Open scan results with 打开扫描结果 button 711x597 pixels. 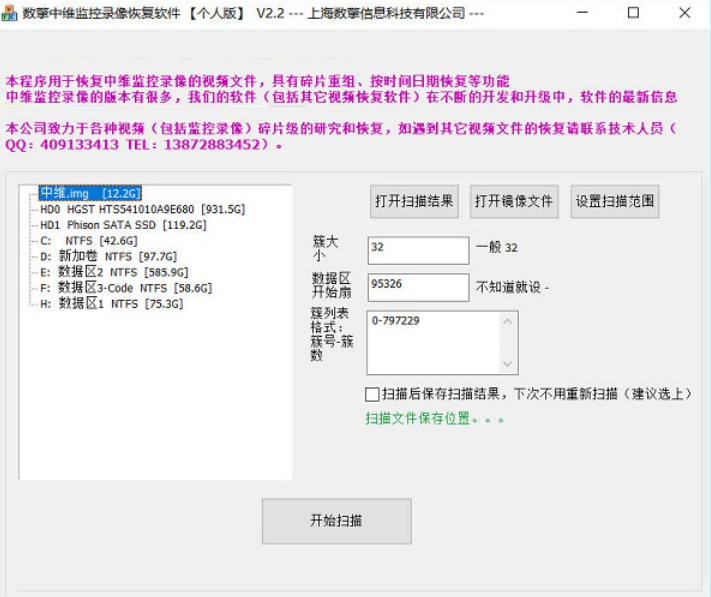pyautogui.click(x=414, y=201)
